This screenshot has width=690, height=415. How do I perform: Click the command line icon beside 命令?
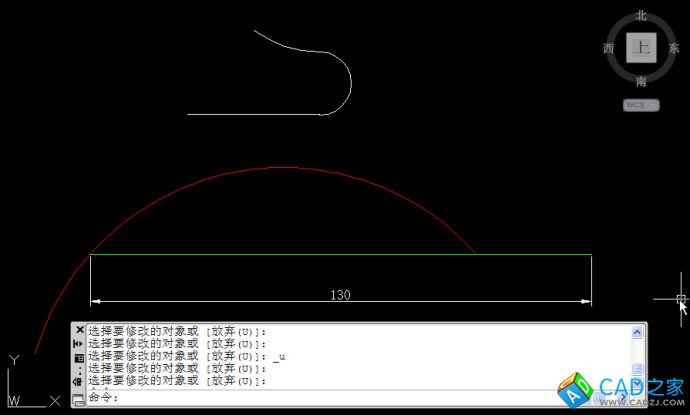pyautogui.click(x=79, y=399)
